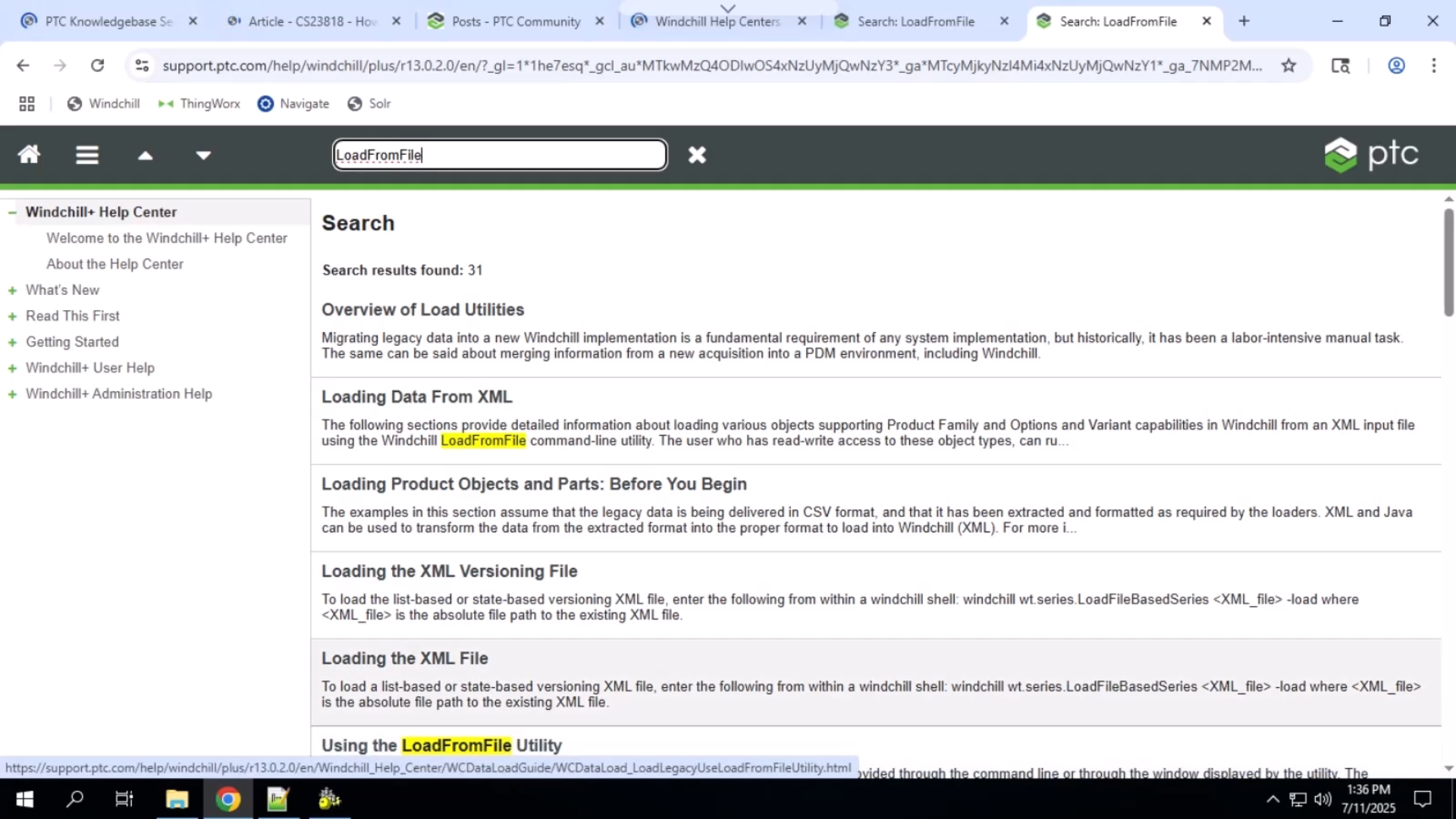Open the Chrome profile account icon
The height and width of the screenshot is (819, 1456).
1396,65
